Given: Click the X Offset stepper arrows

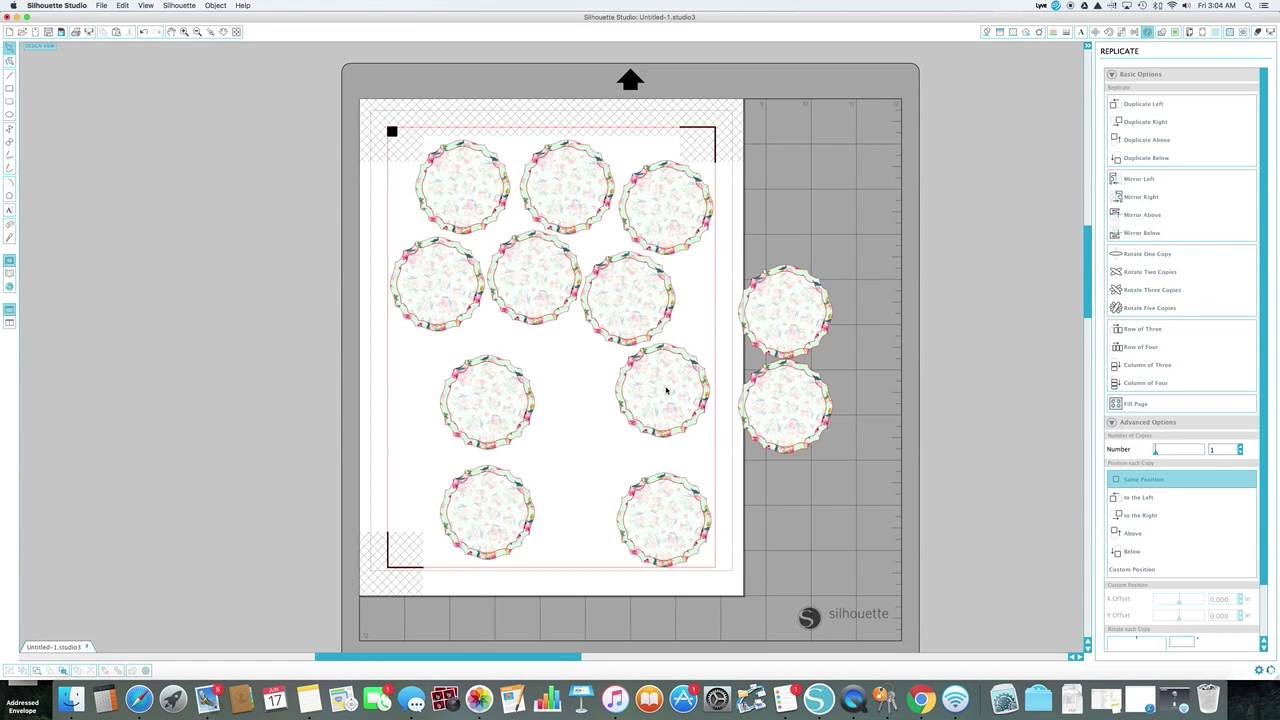Looking at the screenshot, I should (x=1240, y=599).
